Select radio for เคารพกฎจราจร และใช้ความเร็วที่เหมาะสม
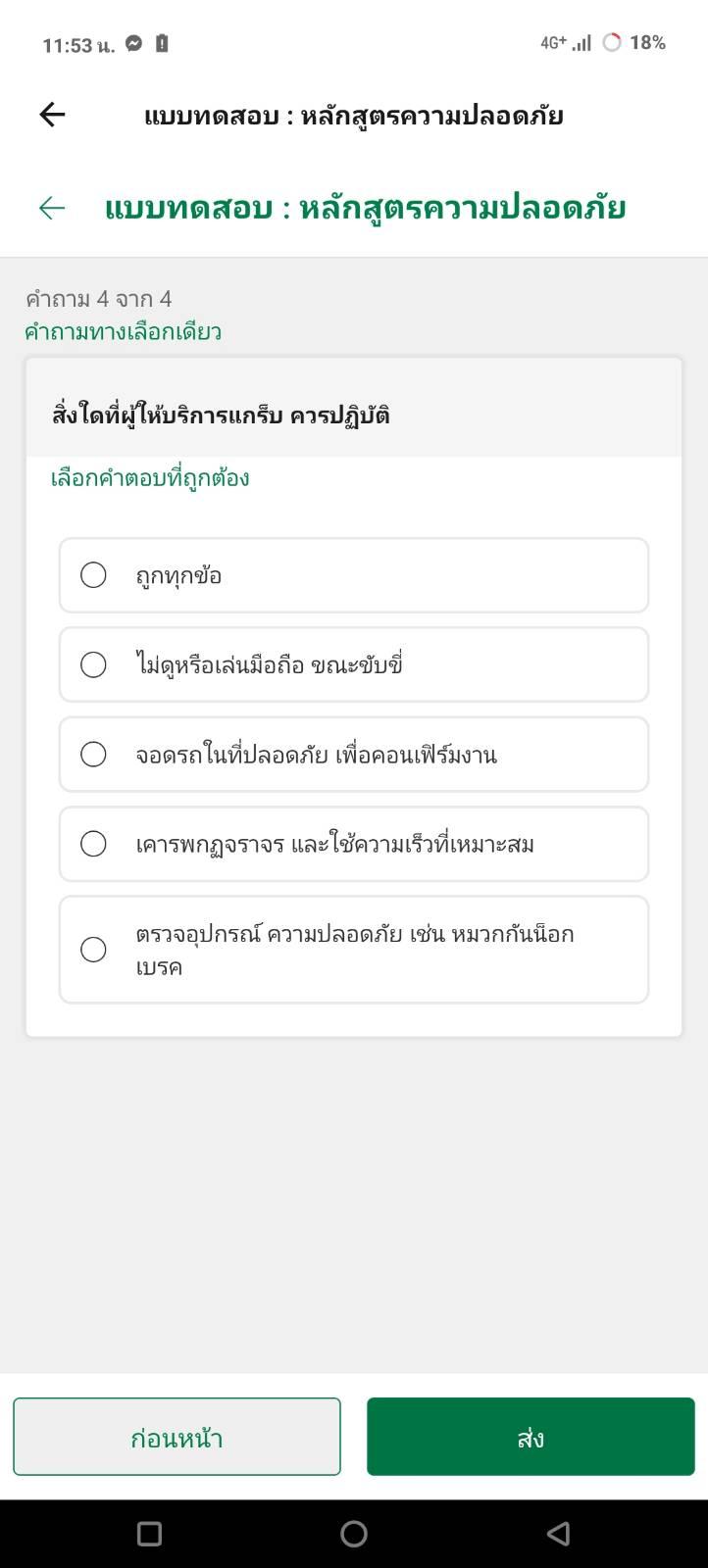This screenshot has width=708, height=1568. click(x=93, y=844)
